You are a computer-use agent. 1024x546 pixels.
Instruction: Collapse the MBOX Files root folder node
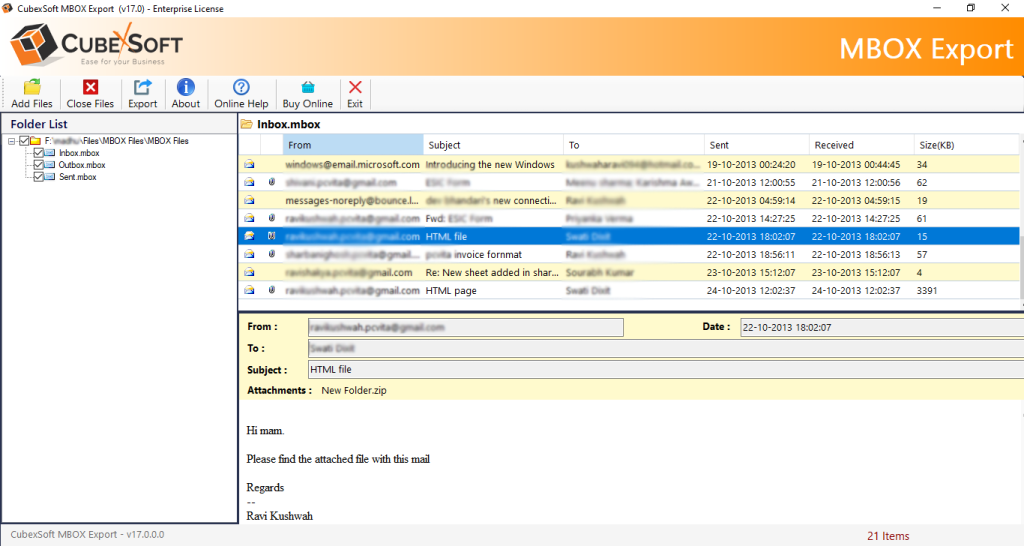pyautogui.click(x=12, y=141)
